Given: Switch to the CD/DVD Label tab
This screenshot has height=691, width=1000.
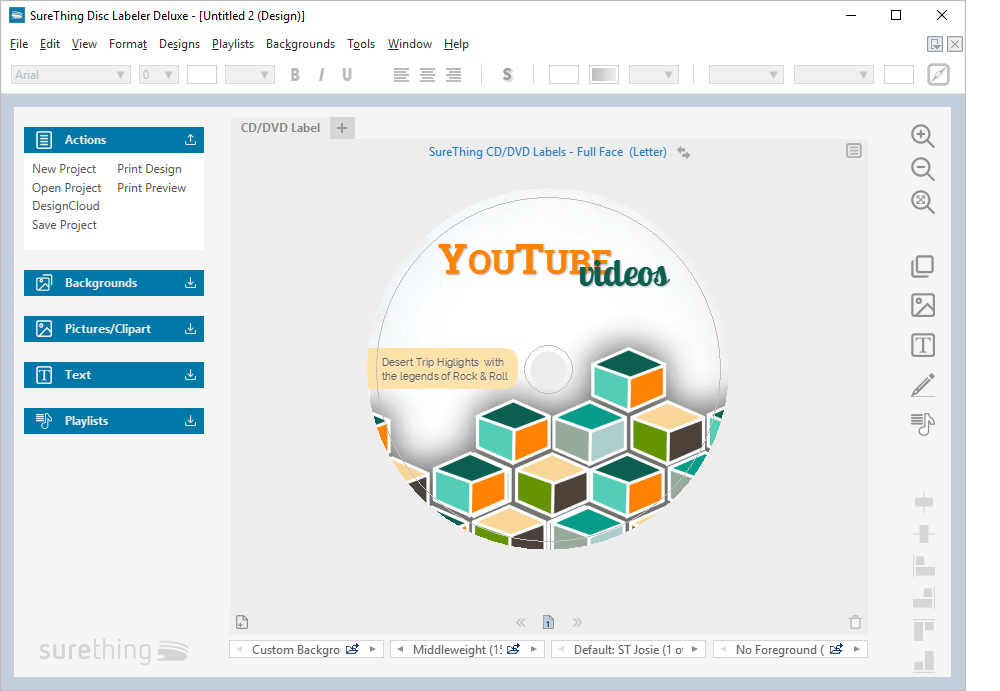Looking at the screenshot, I should click(x=279, y=127).
